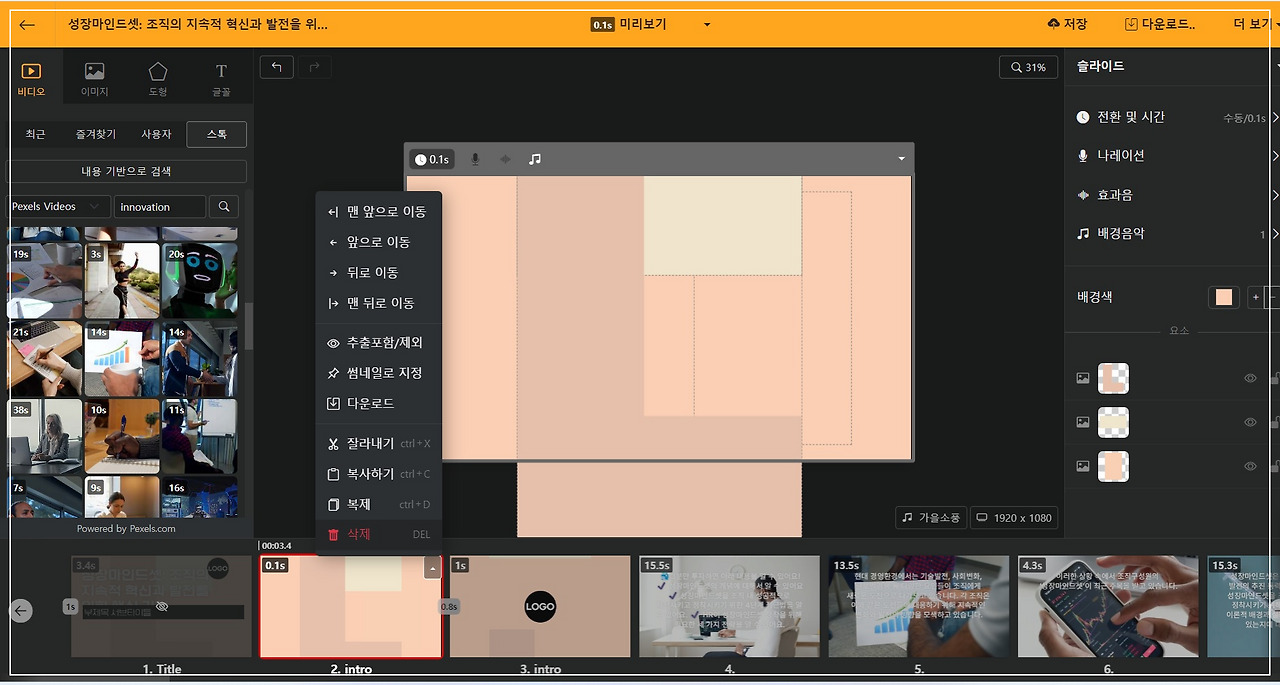Click the 0.1s slide duration badge
This screenshot has height=685, width=1280.
(x=432, y=159)
